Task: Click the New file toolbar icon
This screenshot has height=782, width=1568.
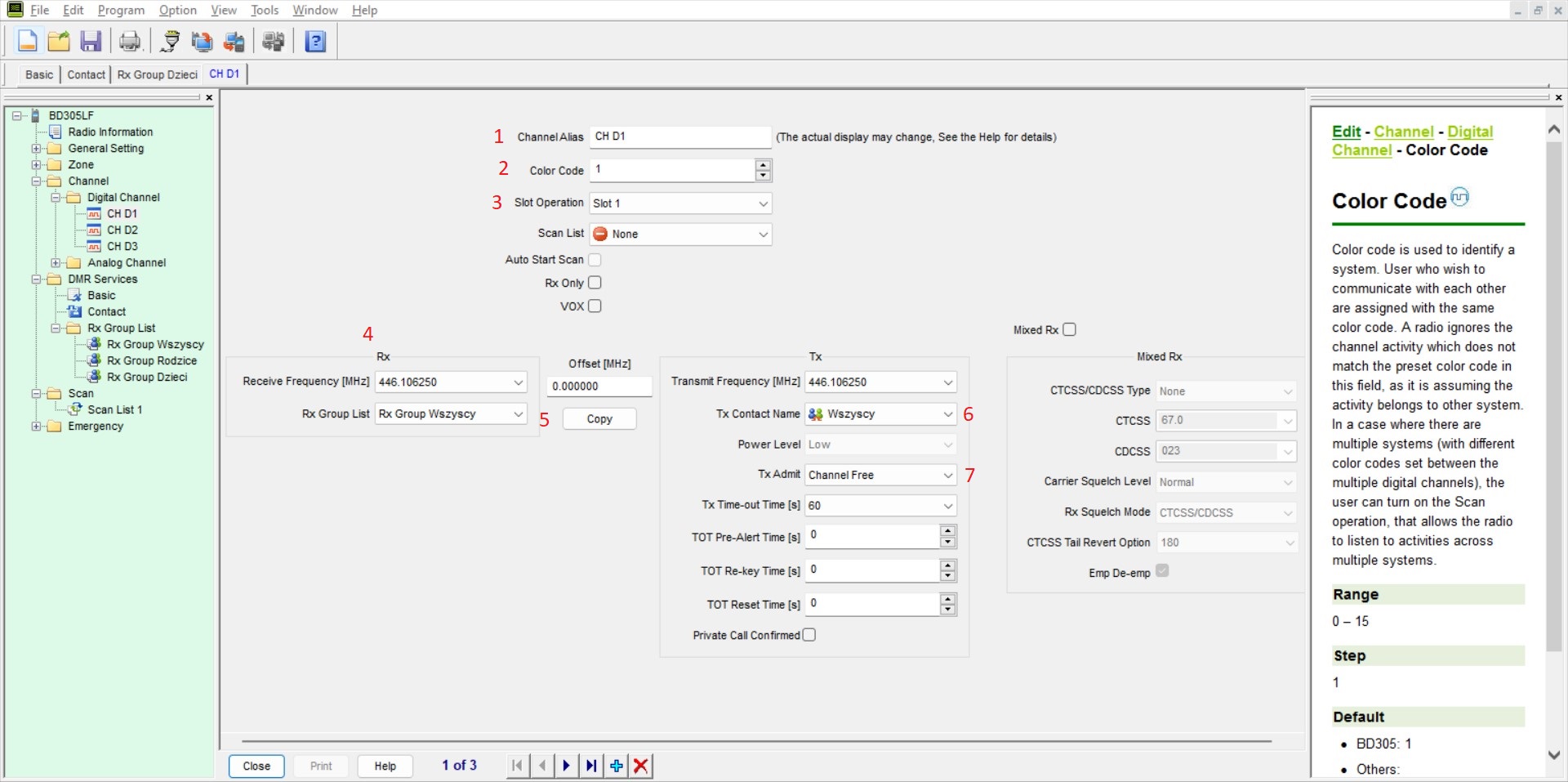Action: [x=27, y=41]
